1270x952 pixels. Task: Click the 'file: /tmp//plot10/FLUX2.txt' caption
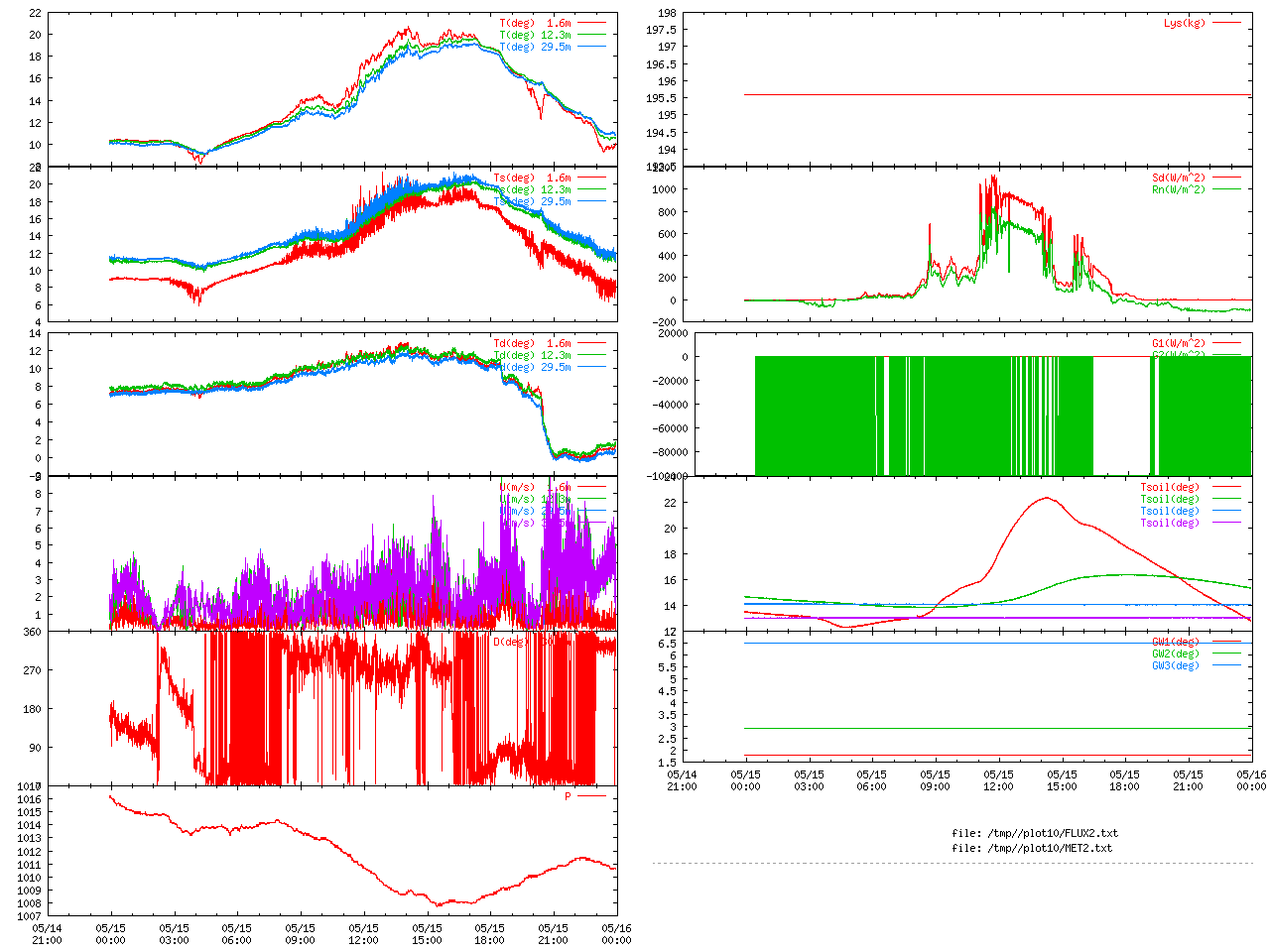(x=1035, y=833)
